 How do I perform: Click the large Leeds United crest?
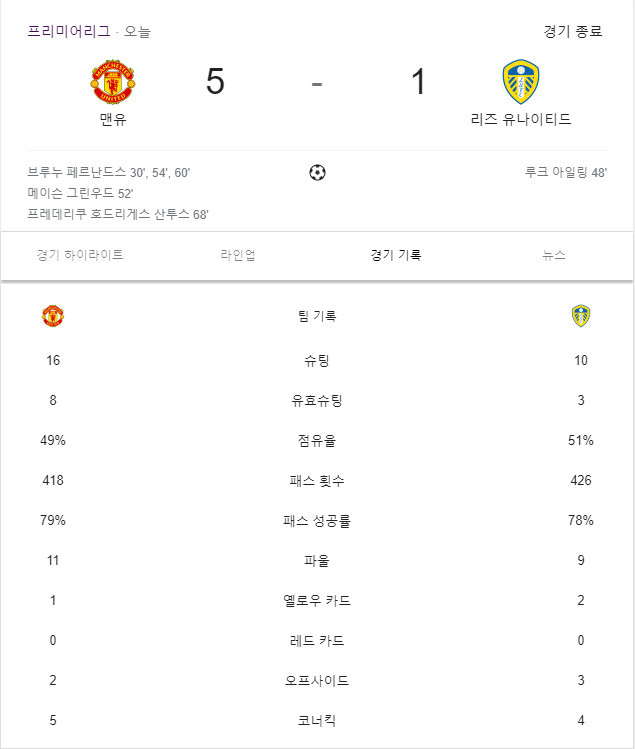coord(521,82)
